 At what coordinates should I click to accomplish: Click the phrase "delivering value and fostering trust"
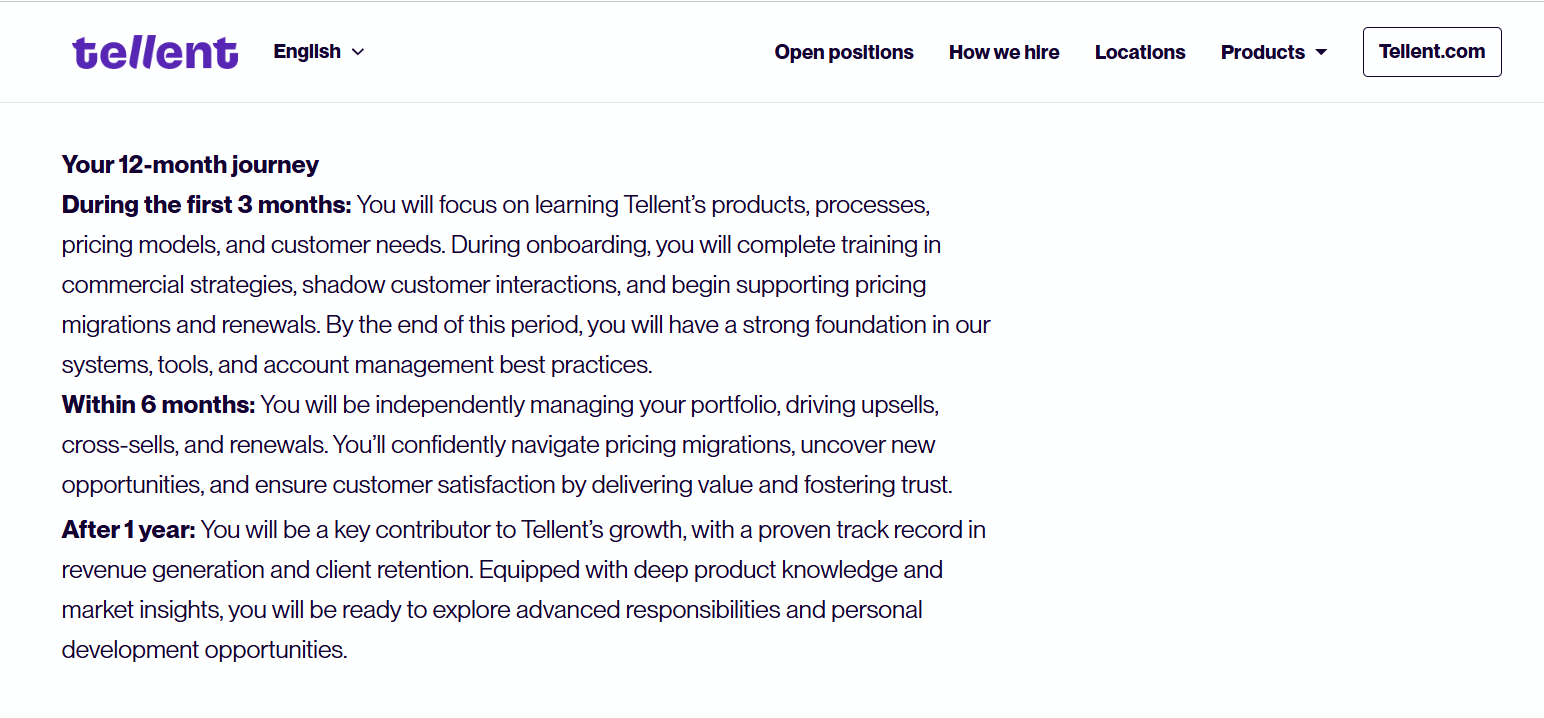pos(770,485)
